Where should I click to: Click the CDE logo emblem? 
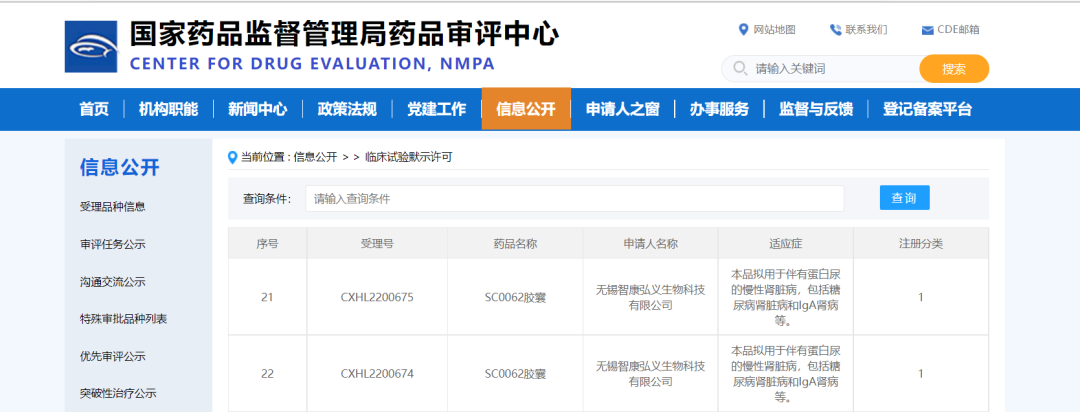[x=91, y=46]
